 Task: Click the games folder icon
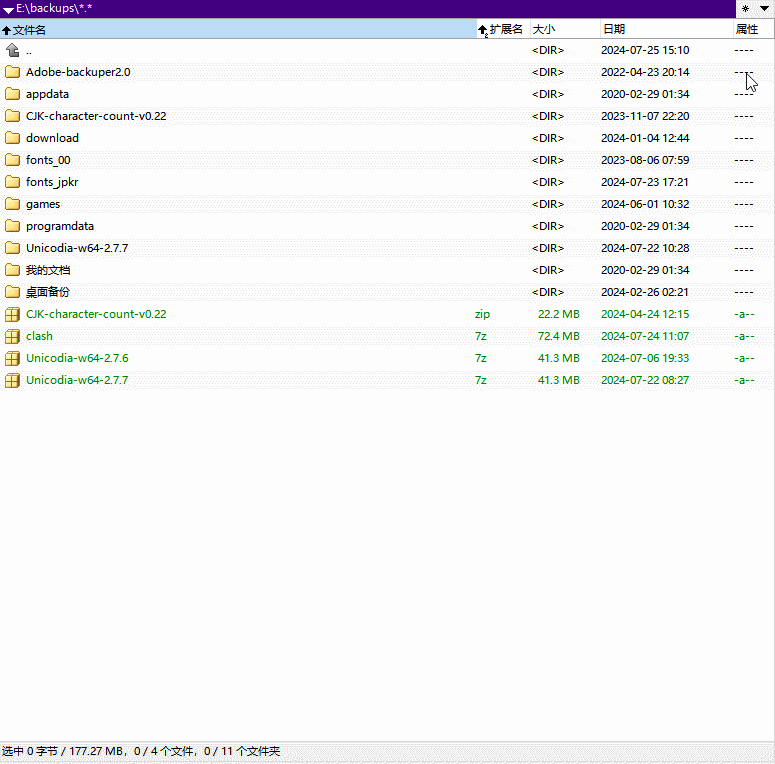click(x=12, y=204)
